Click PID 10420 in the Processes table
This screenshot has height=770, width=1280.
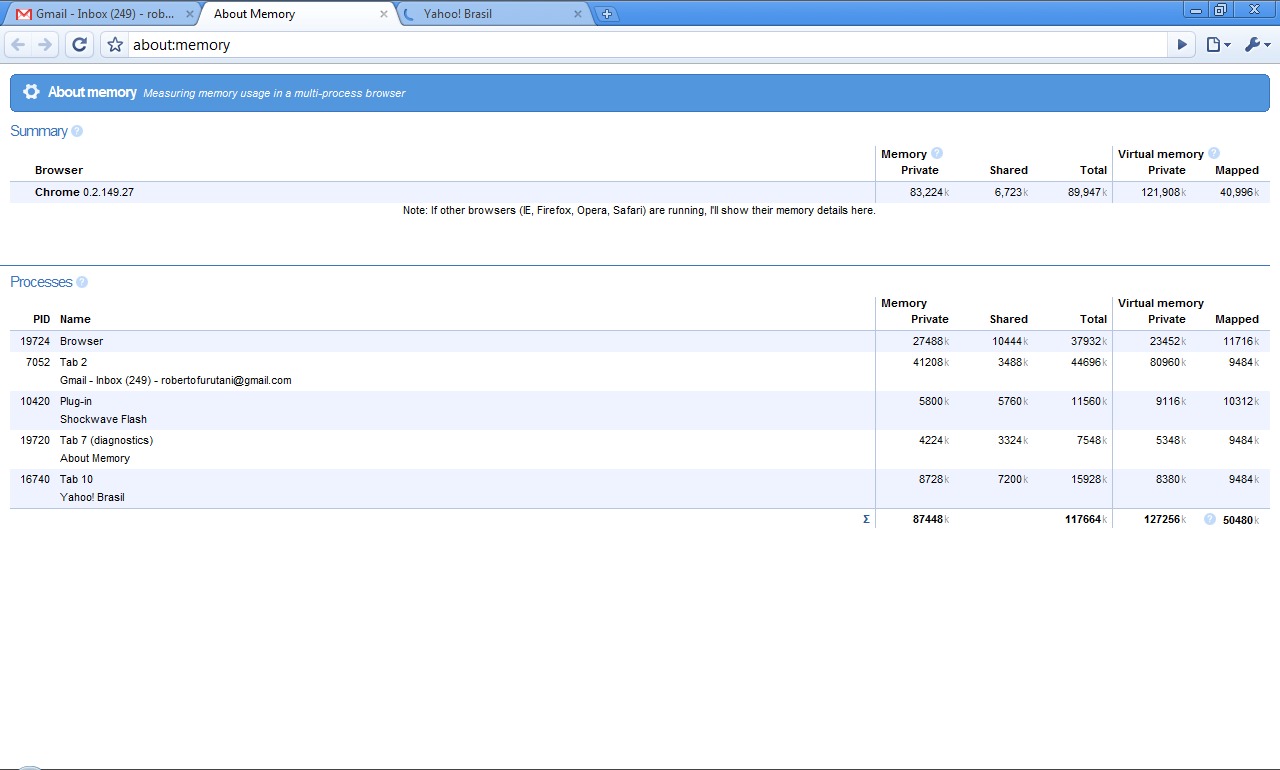click(x=35, y=401)
